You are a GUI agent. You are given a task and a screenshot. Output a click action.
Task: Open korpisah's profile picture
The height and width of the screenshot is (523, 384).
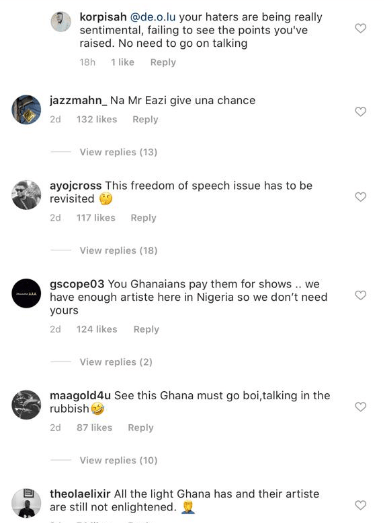pos(61,22)
